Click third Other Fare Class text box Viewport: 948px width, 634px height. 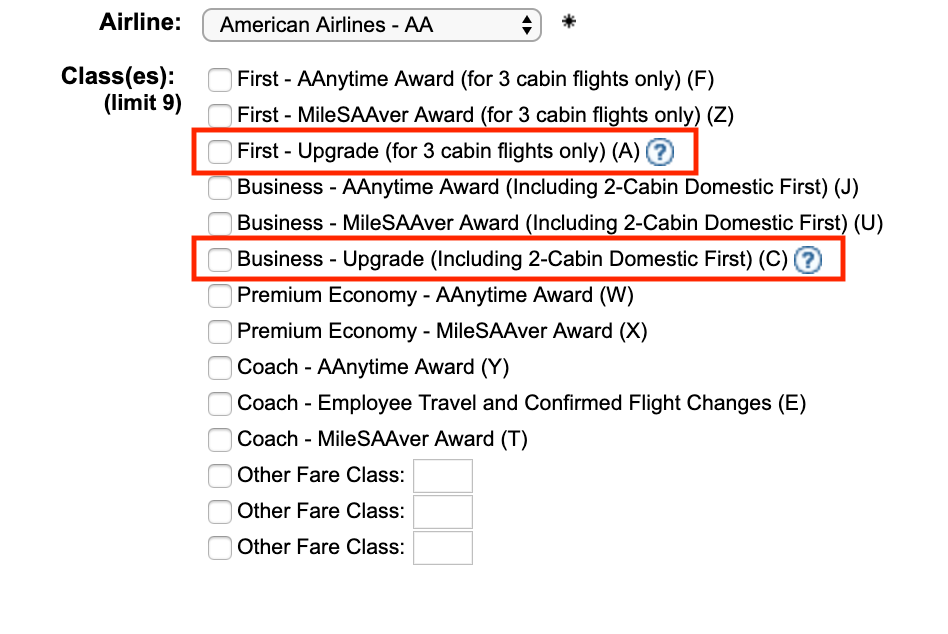[442, 548]
